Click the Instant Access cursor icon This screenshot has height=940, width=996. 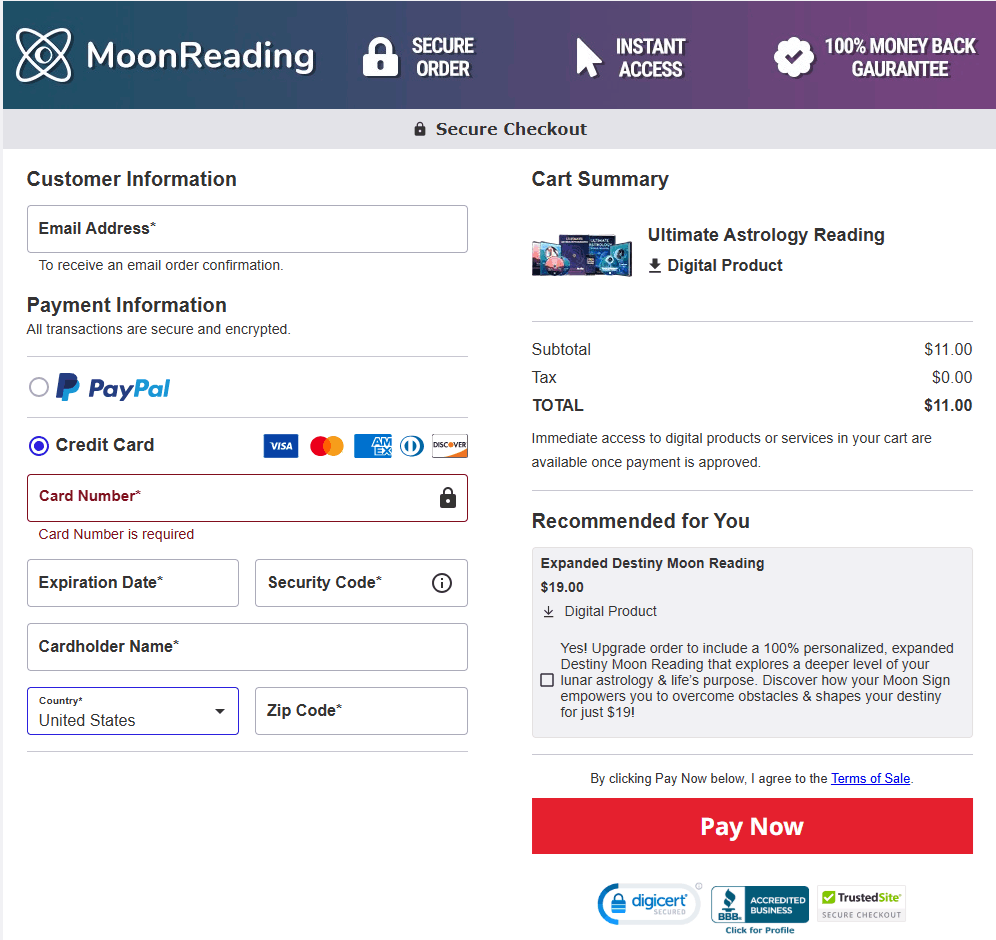(588, 57)
